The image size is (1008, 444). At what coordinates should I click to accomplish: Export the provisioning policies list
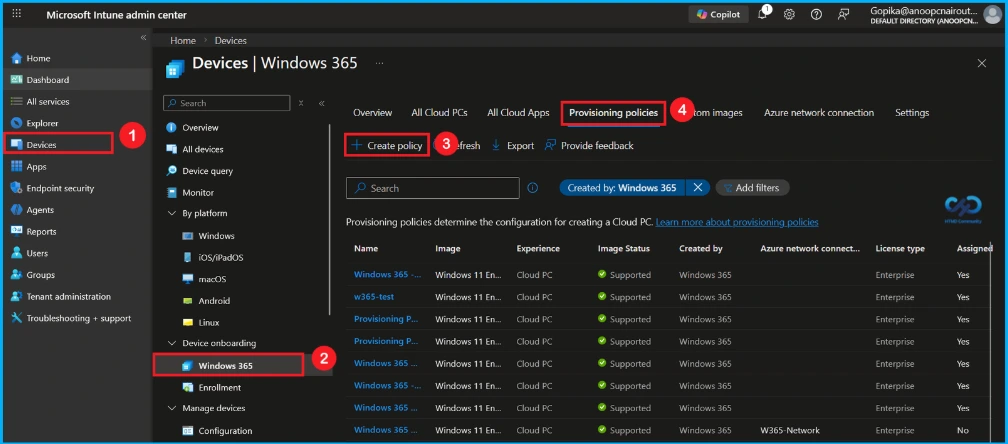pyautogui.click(x=513, y=146)
